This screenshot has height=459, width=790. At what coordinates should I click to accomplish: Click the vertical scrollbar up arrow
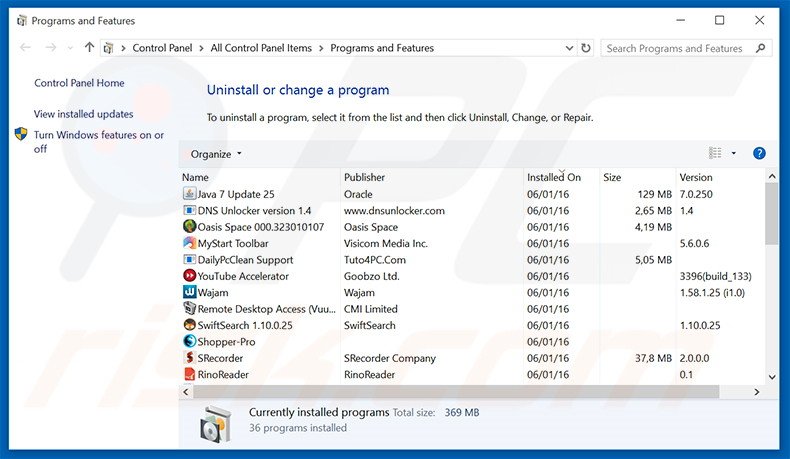(771, 176)
